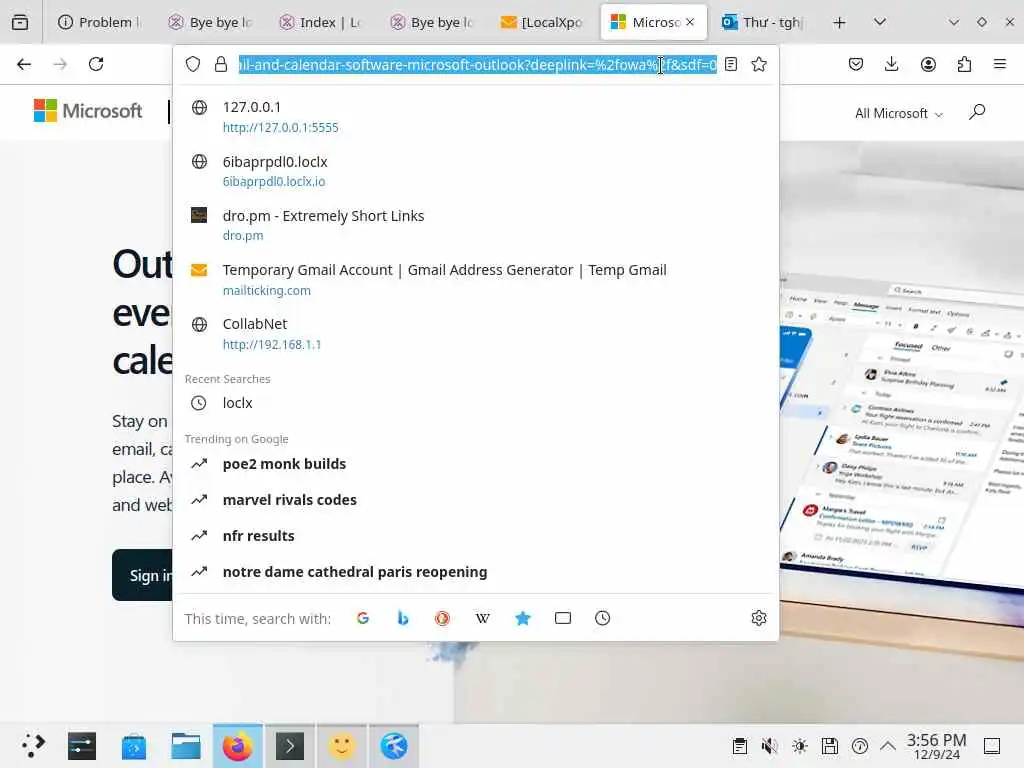Search bookmarks using star icon
Viewport: 1024px width, 768px height.
pos(522,618)
